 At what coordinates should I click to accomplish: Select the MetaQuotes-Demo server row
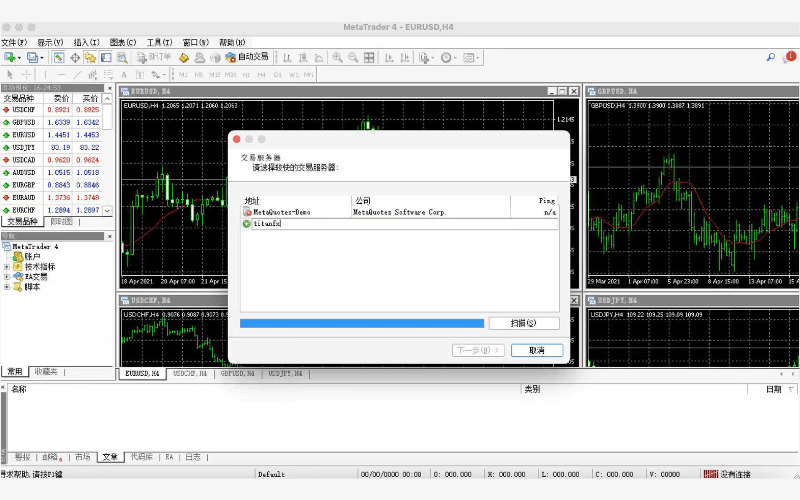pyautogui.click(x=399, y=212)
